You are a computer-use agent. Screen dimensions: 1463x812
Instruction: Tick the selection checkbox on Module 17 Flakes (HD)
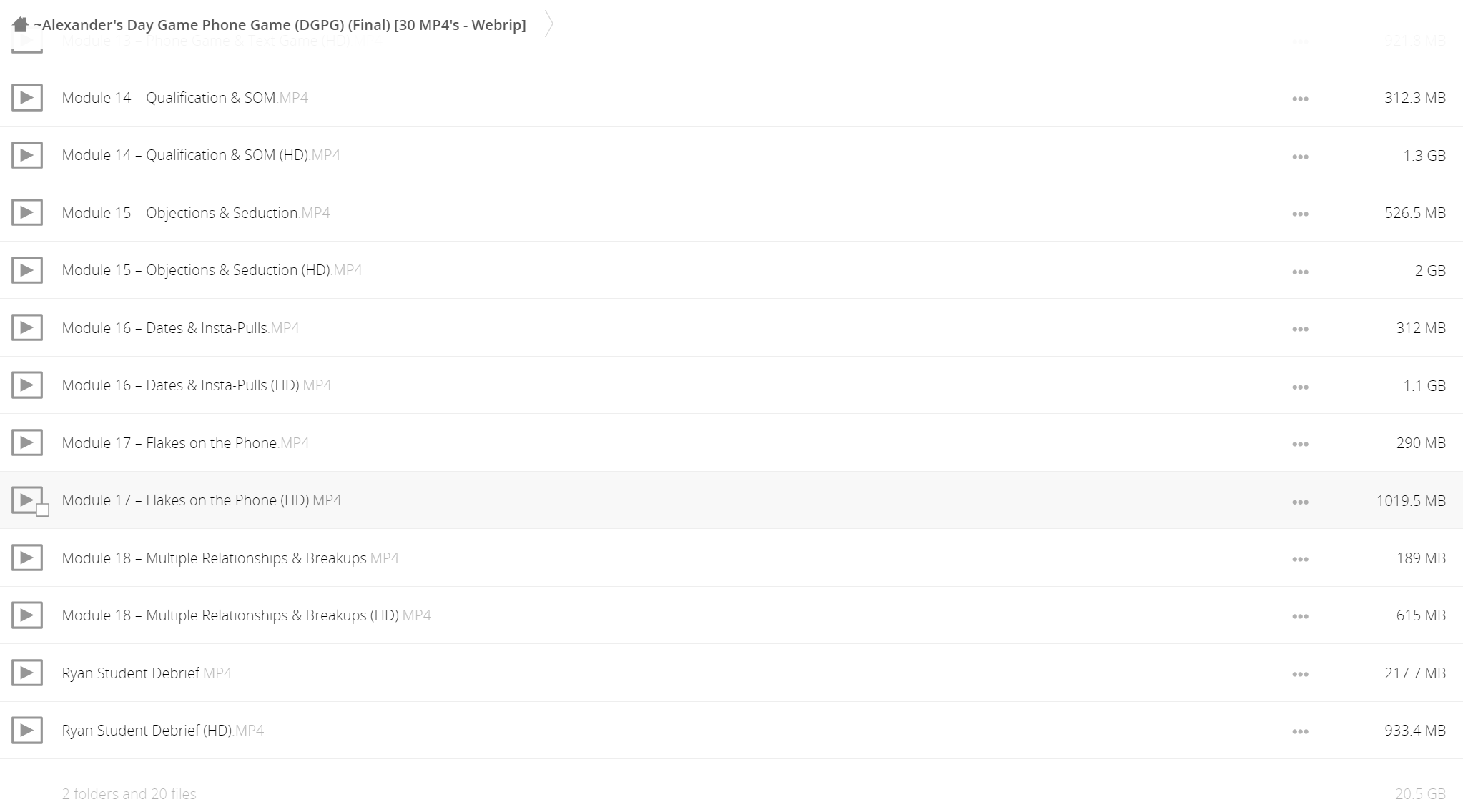43,510
